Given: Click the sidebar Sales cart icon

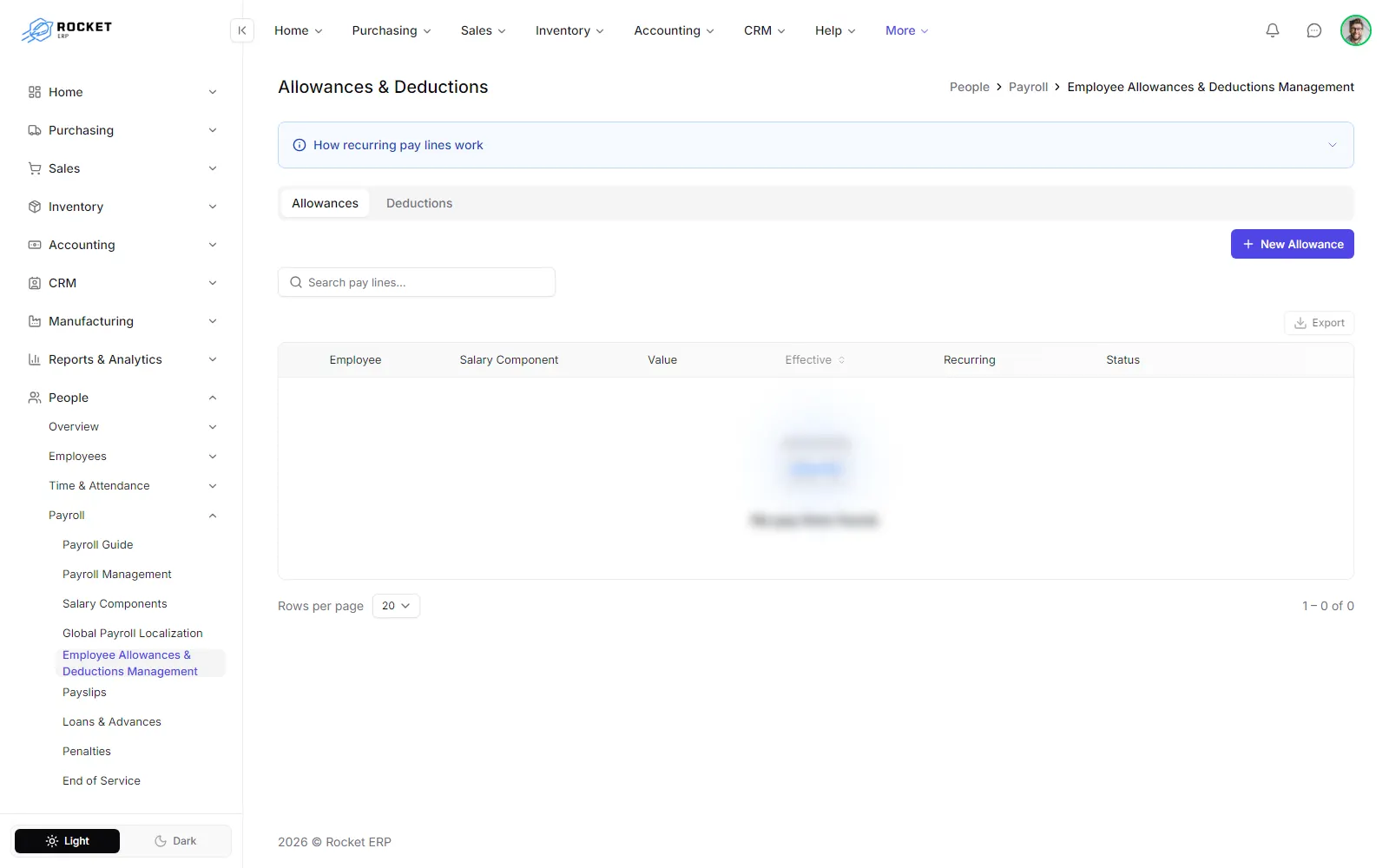Looking at the screenshot, I should (x=35, y=168).
